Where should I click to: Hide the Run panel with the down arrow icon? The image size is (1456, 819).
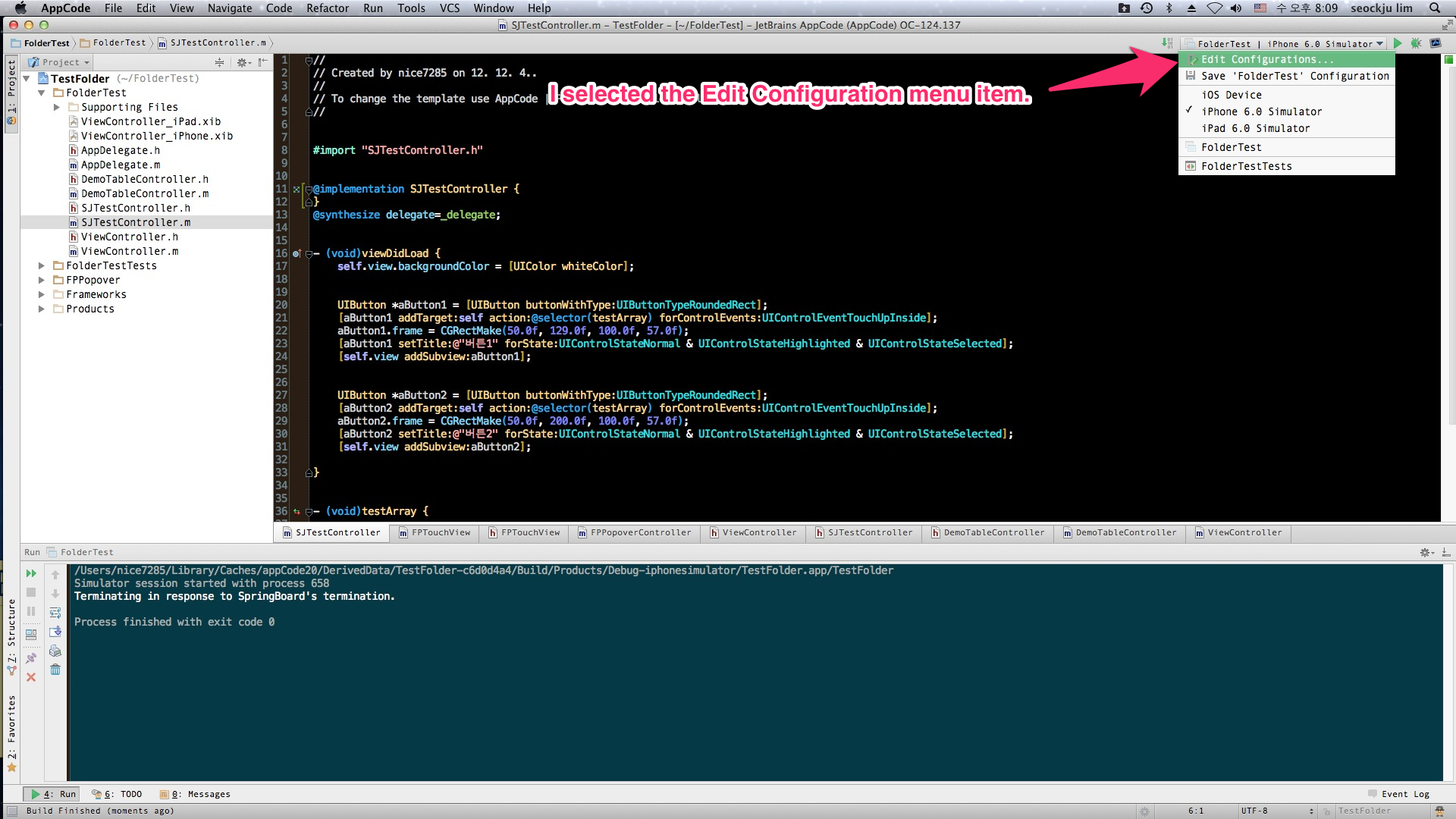click(1446, 552)
